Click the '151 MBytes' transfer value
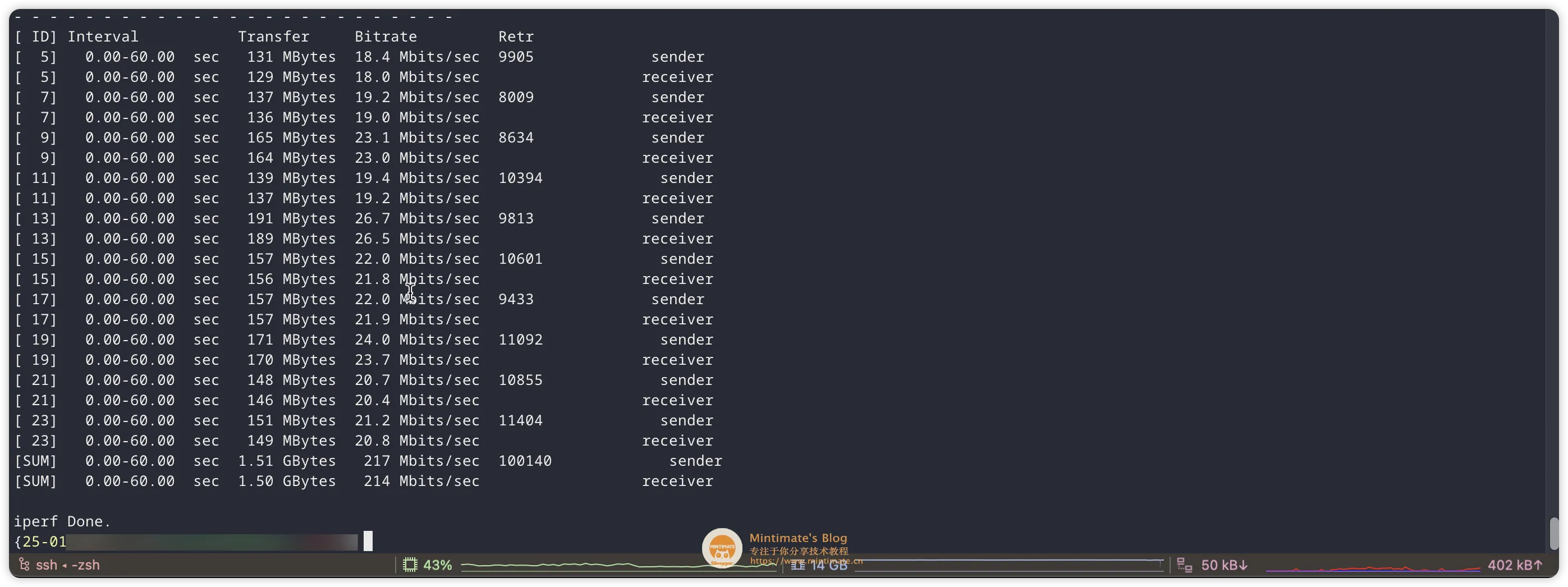The width and height of the screenshot is (1568, 587). pos(291,420)
